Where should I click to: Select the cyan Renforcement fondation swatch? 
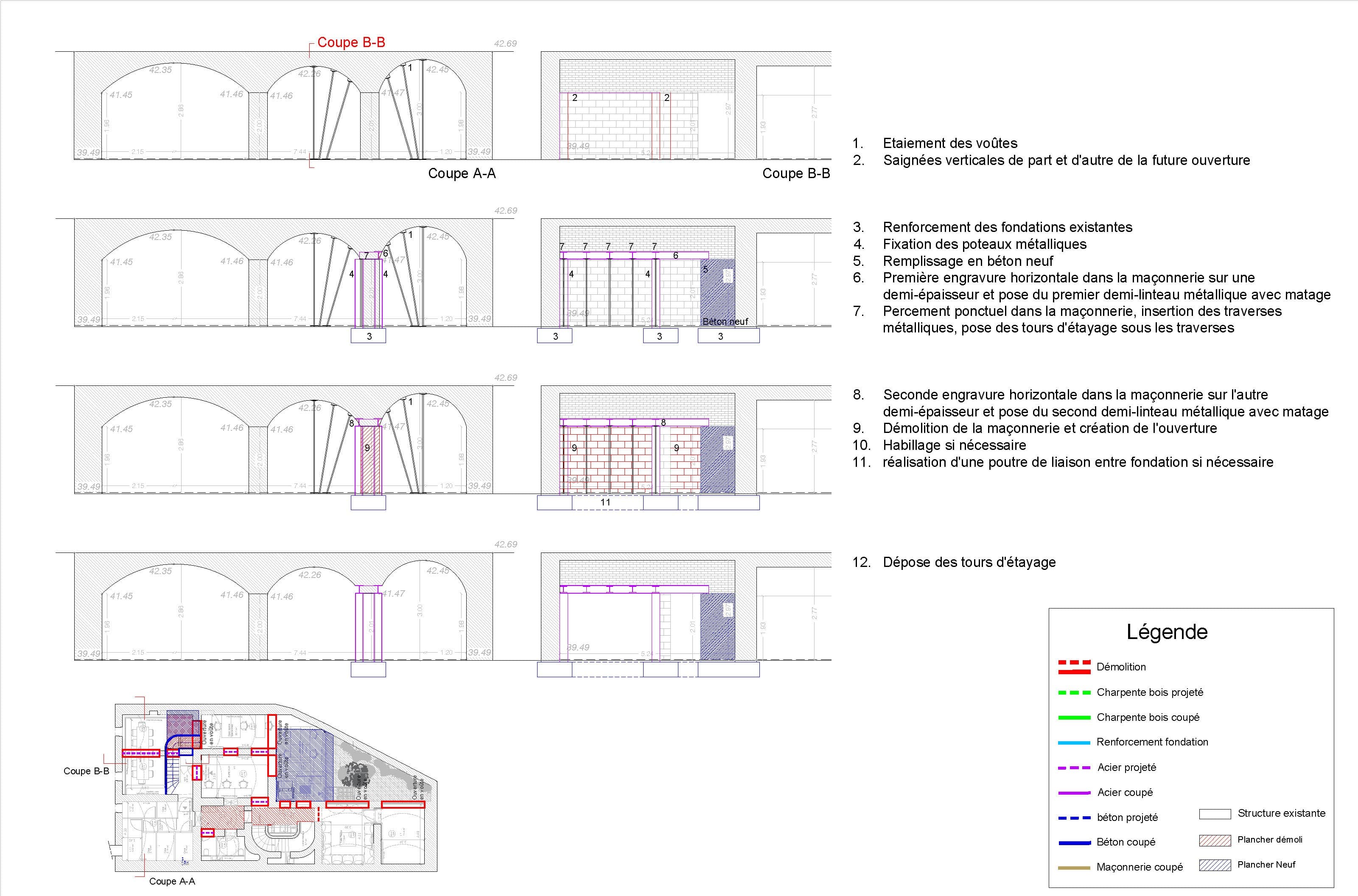[1075, 743]
